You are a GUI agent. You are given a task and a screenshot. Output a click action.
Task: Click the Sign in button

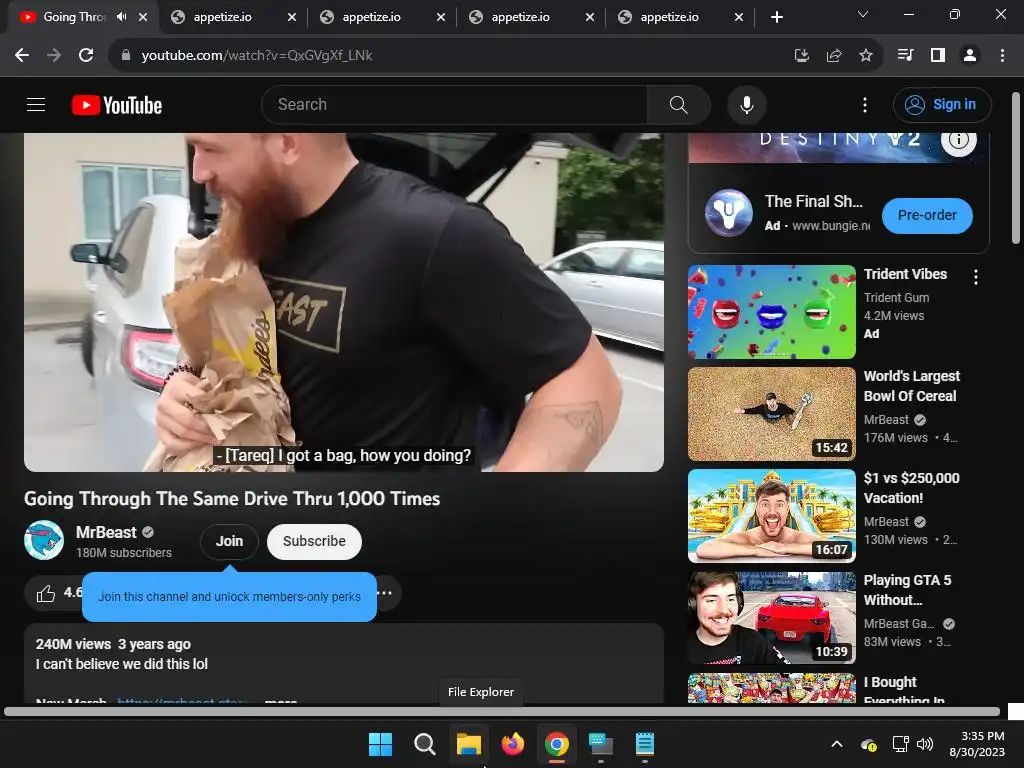coord(942,104)
